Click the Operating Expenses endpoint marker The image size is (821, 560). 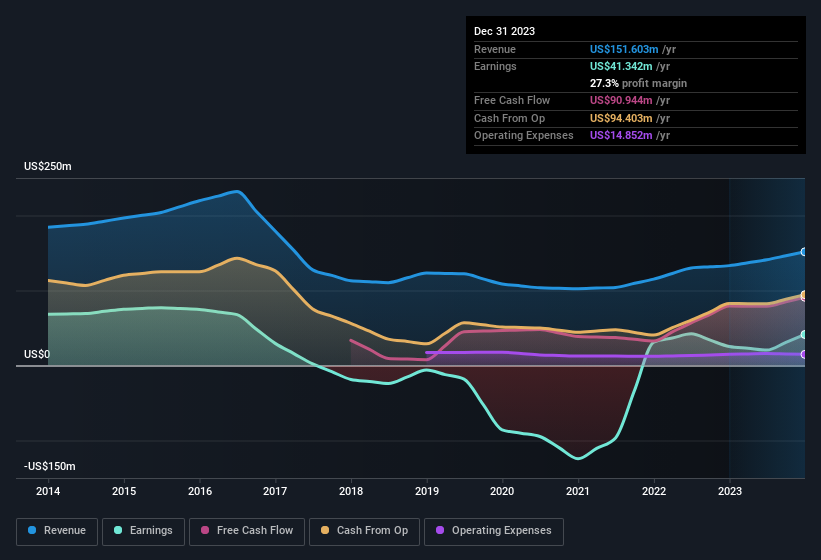point(804,355)
